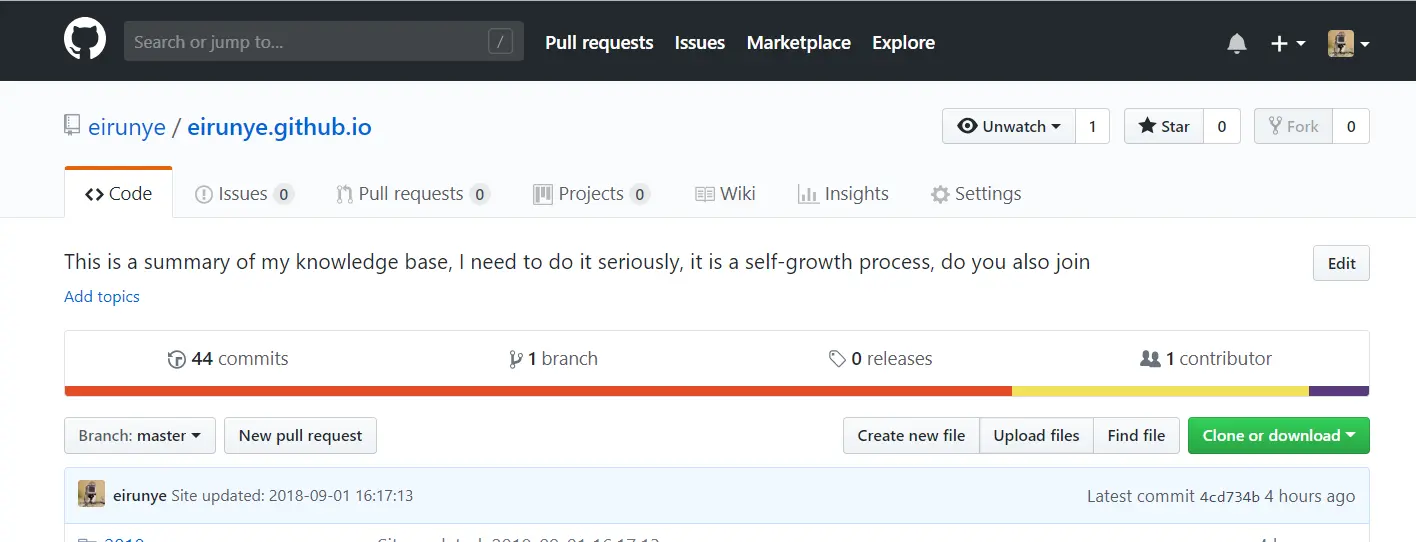Click Create new file
Screen dimensions: 1416x542
pyautogui.click(x=911, y=436)
